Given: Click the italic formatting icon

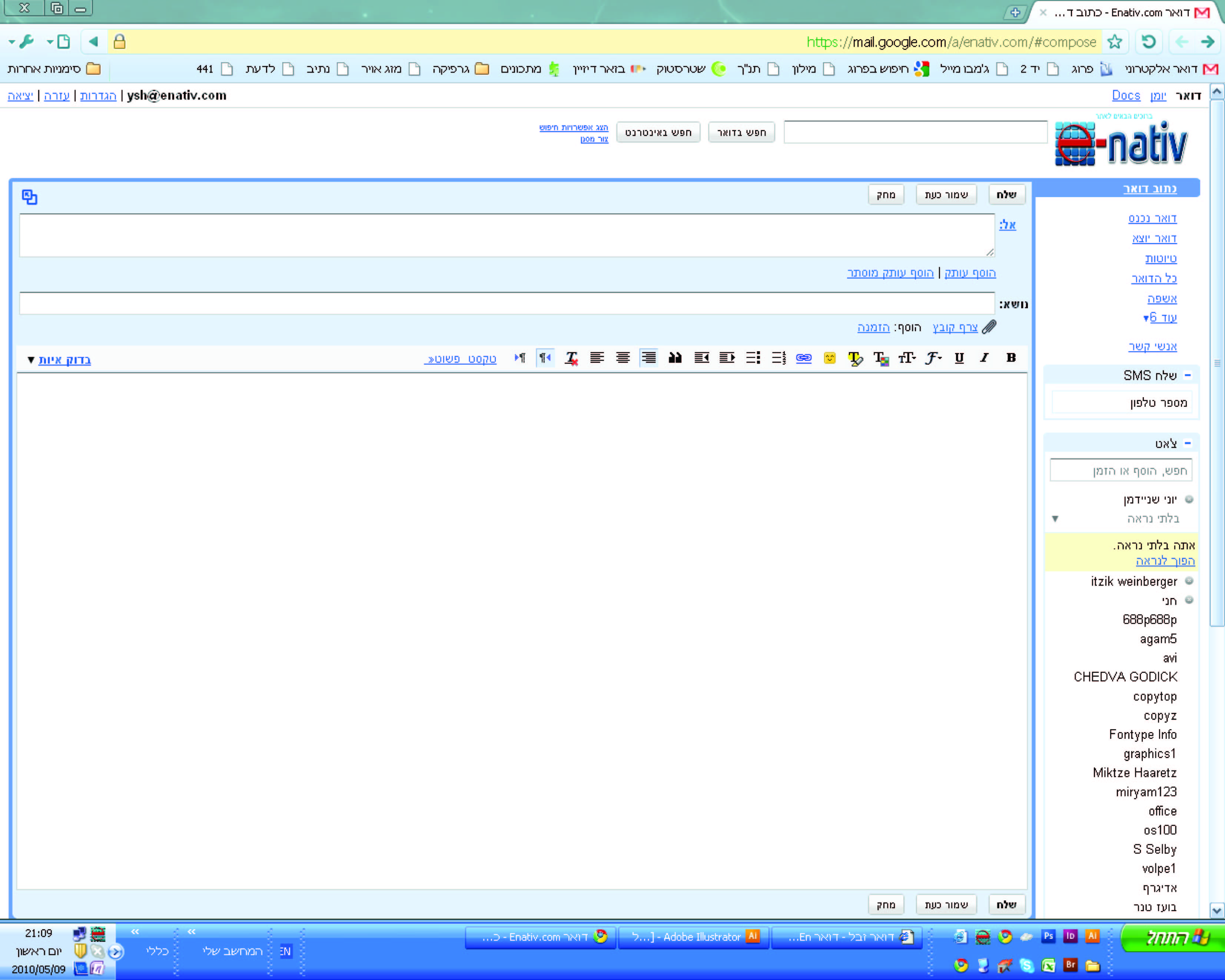Looking at the screenshot, I should pyautogui.click(x=985, y=357).
